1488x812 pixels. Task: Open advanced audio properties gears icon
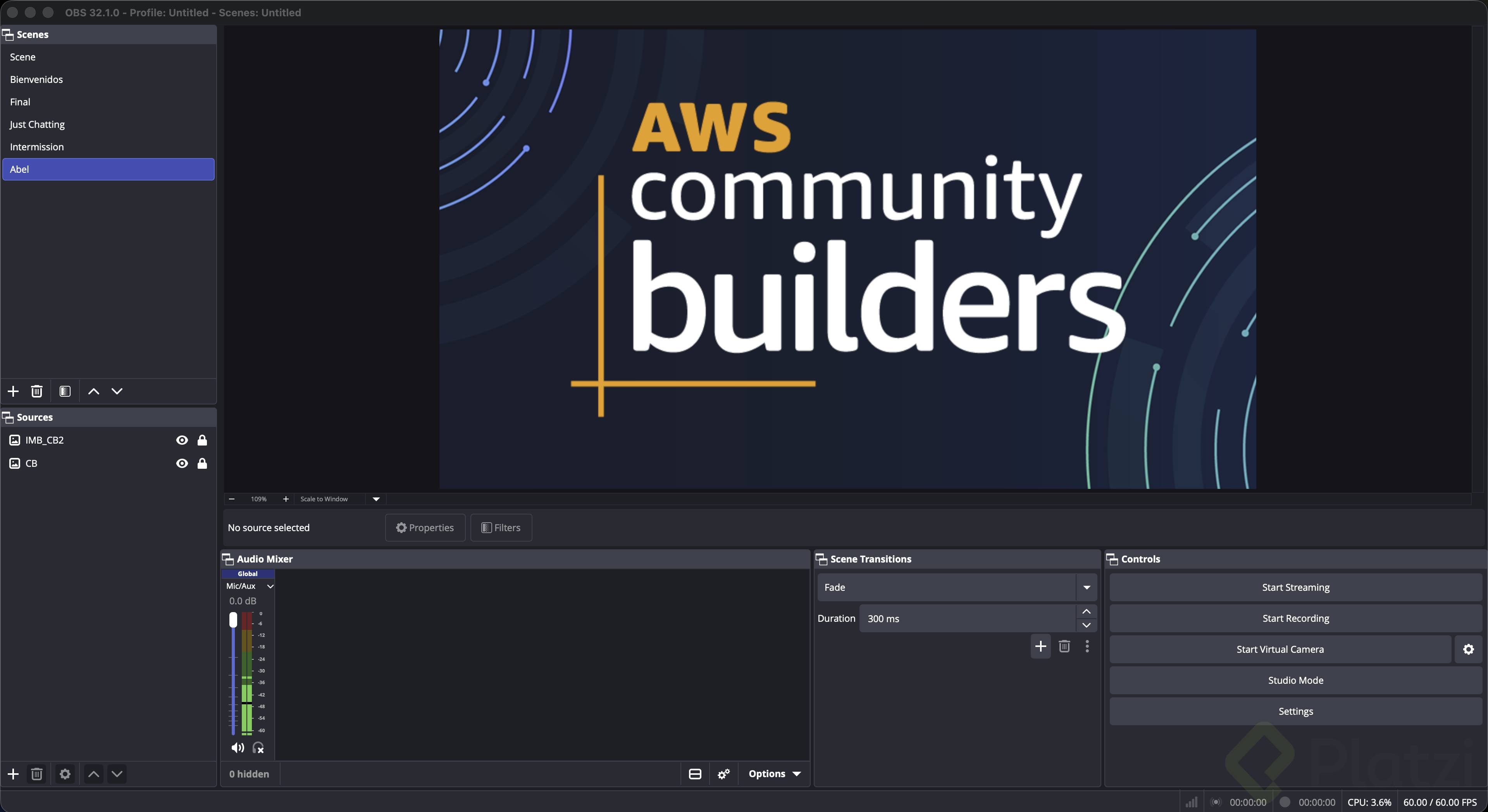[x=723, y=774]
